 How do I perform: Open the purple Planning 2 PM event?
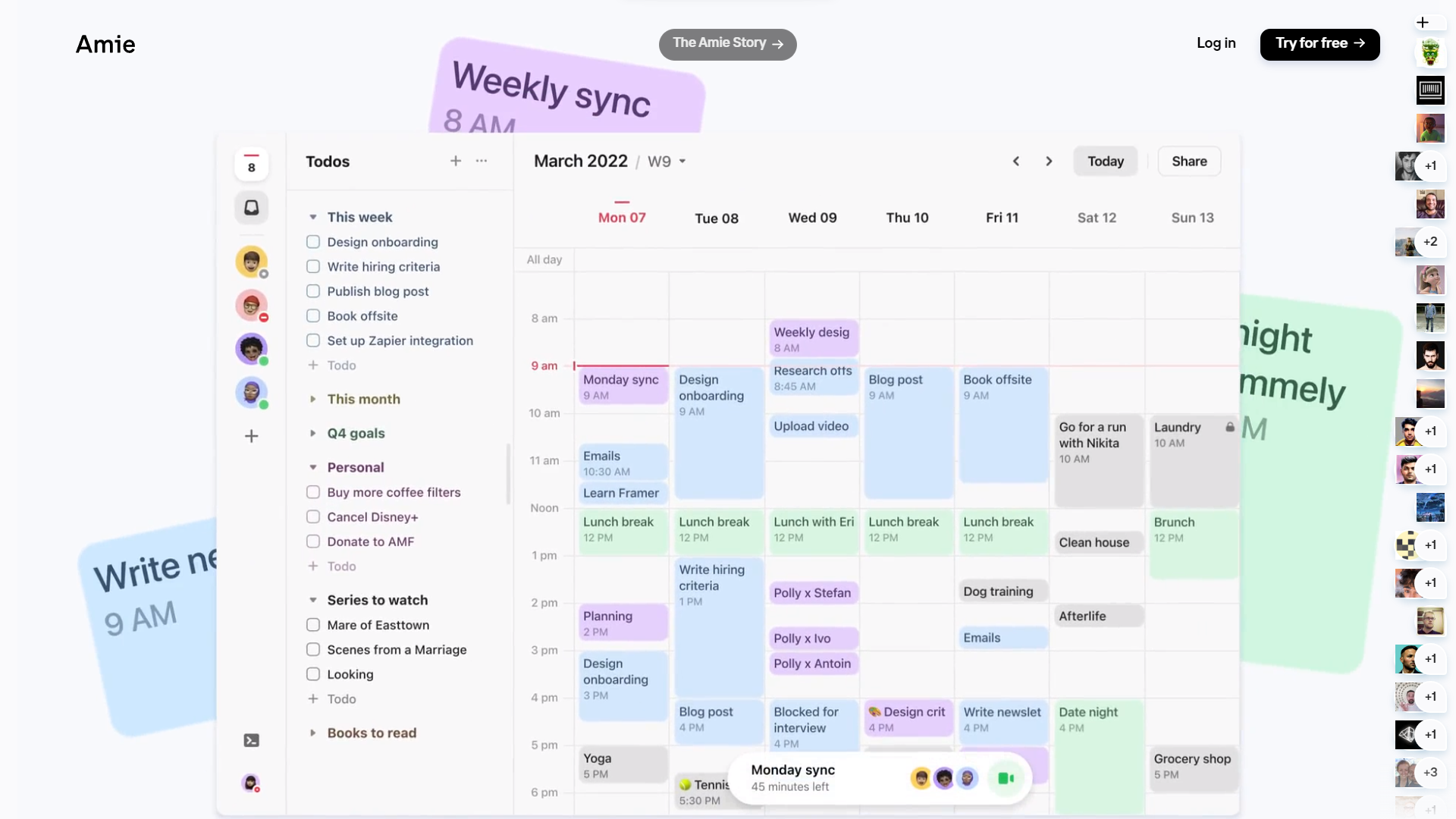(x=622, y=623)
